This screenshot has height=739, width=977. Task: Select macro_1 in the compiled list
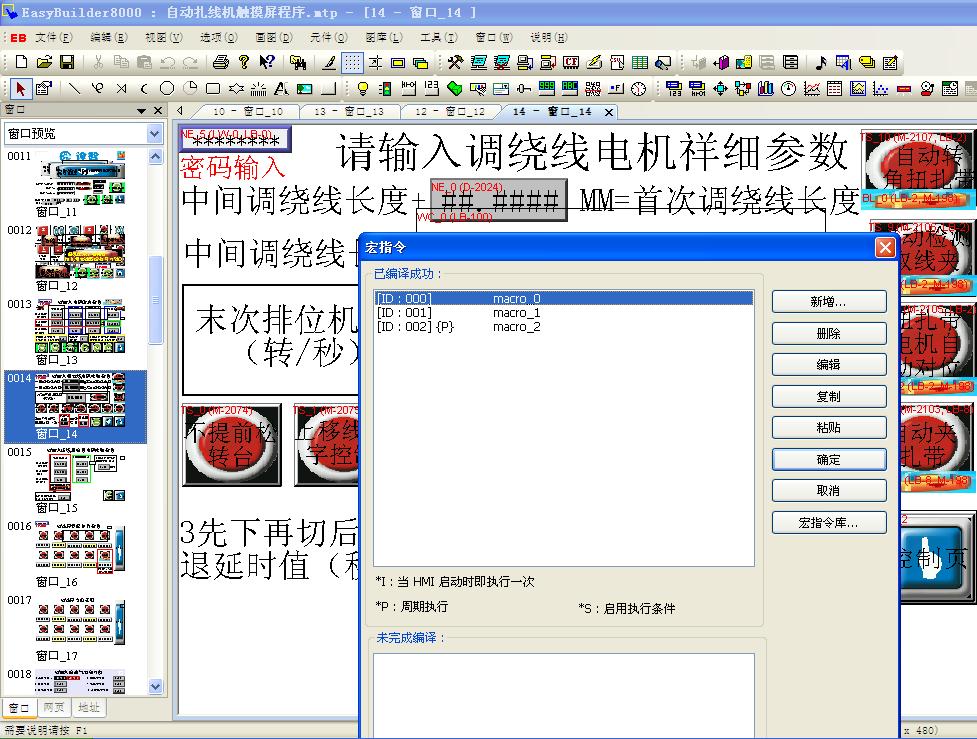516,313
